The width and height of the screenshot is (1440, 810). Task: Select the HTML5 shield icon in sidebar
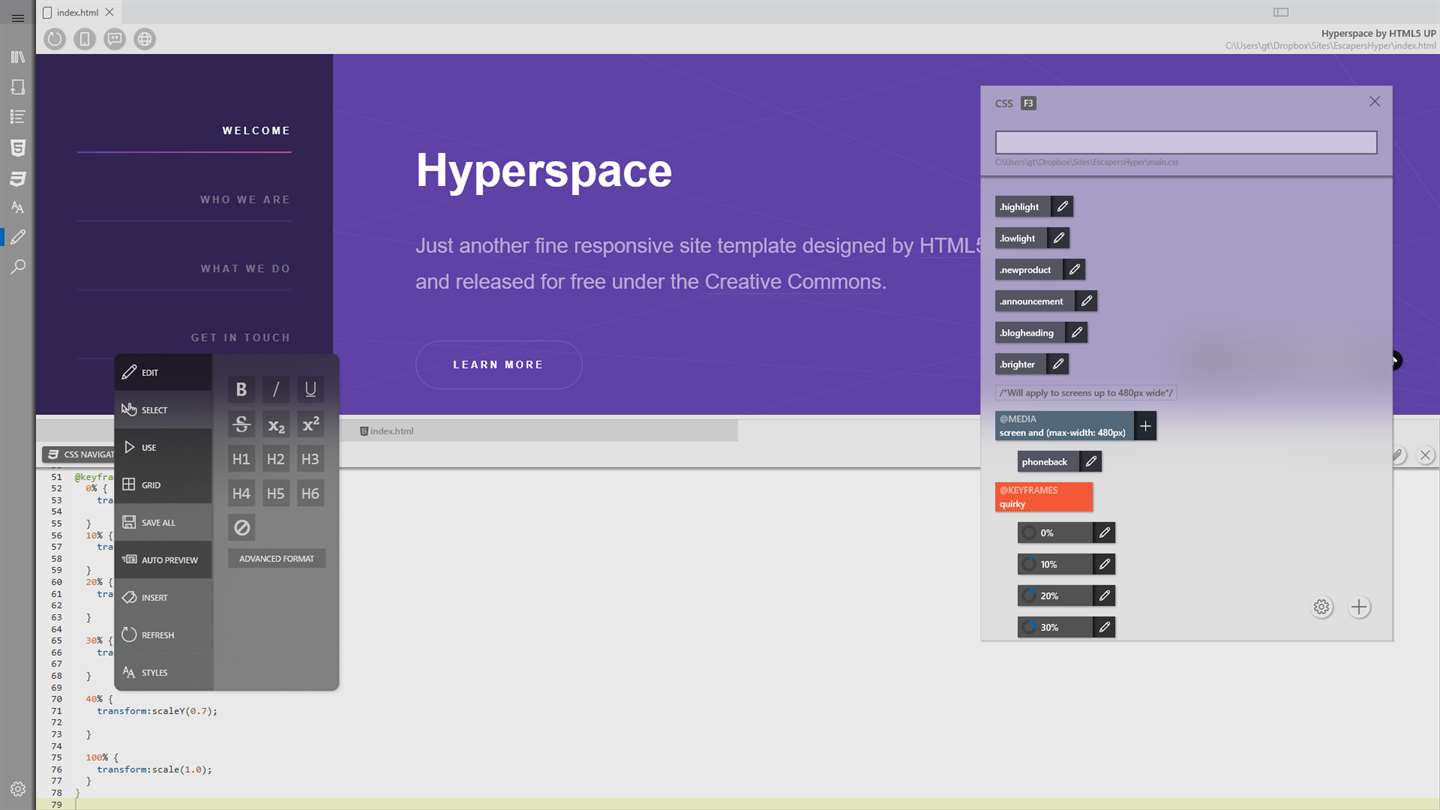click(x=17, y=148)
